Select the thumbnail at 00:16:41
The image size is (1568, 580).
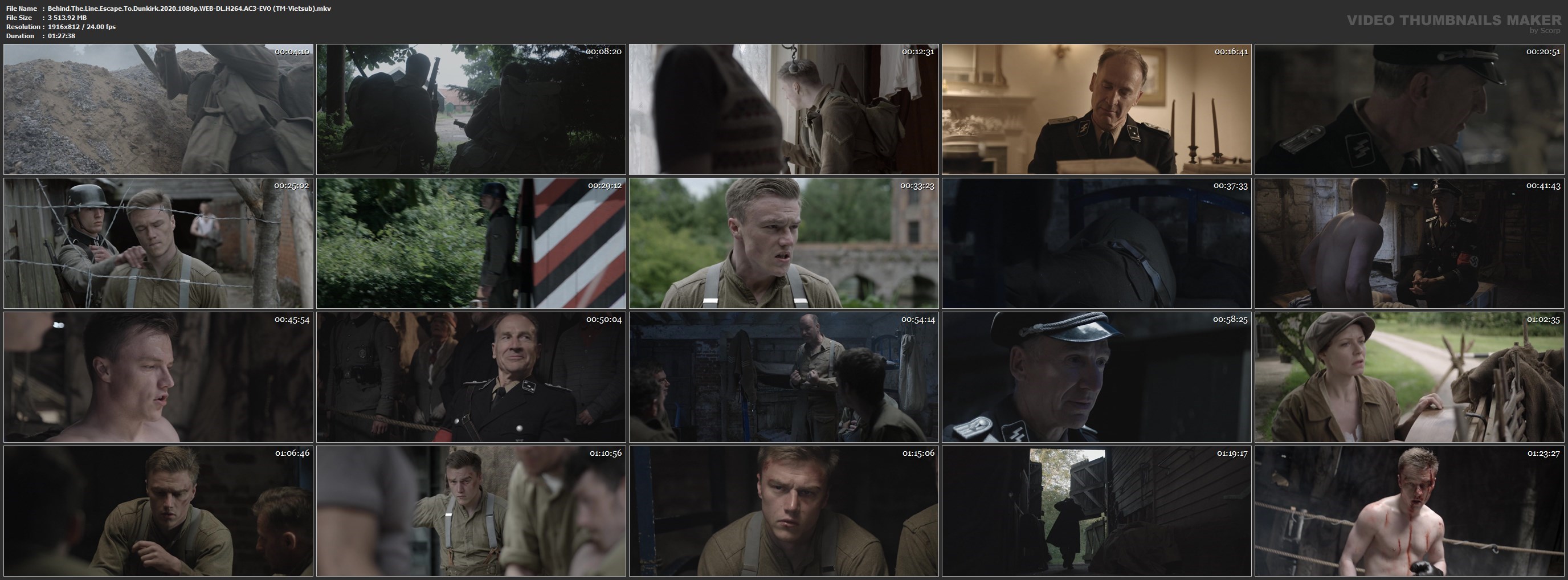point(1097,109)
